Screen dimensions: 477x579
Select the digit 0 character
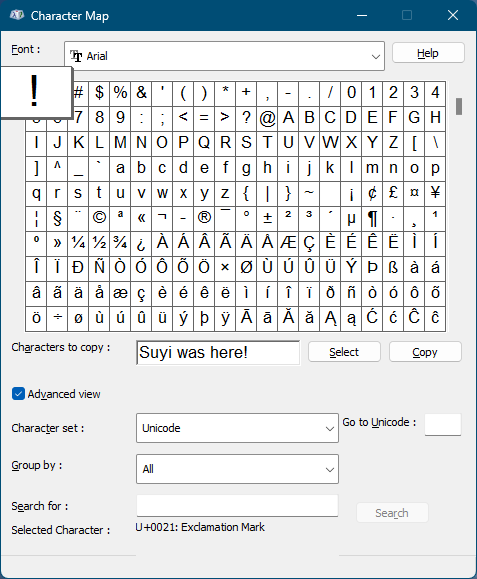351,93
